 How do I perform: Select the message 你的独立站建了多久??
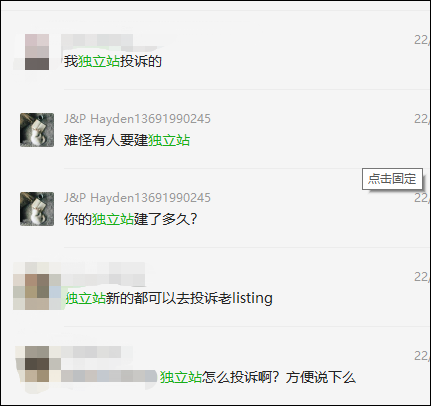point(131,219)
